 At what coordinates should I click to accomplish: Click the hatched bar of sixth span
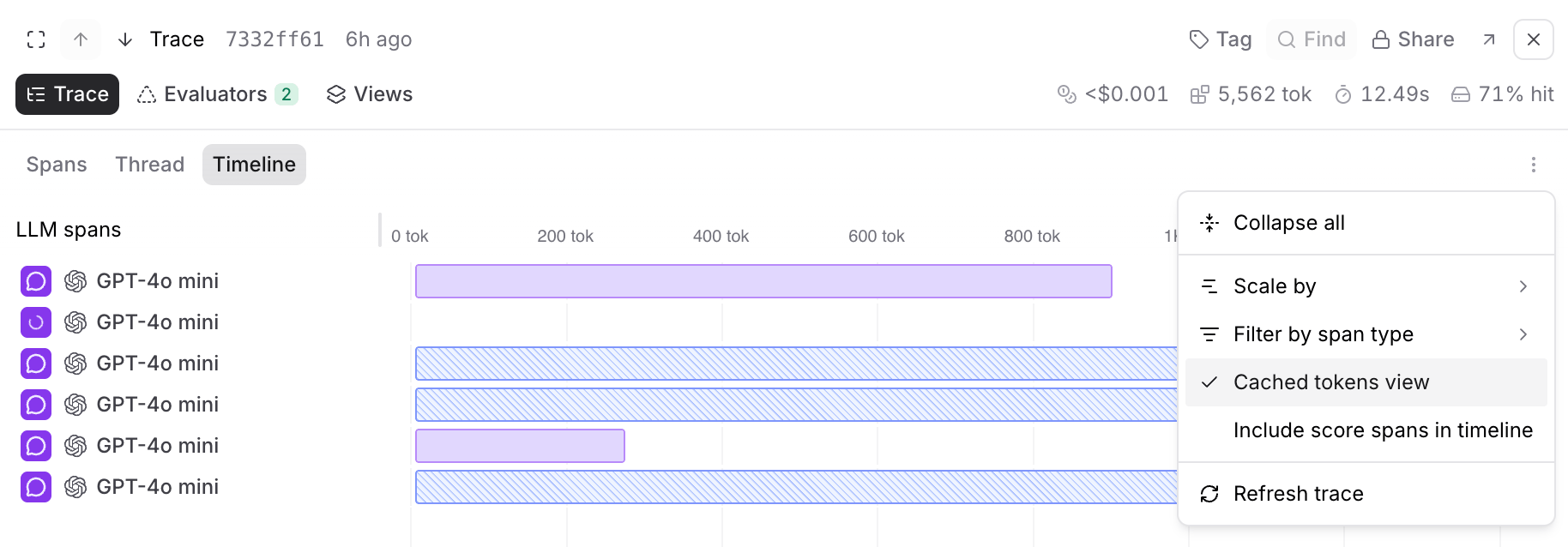[x=796, y=487]
